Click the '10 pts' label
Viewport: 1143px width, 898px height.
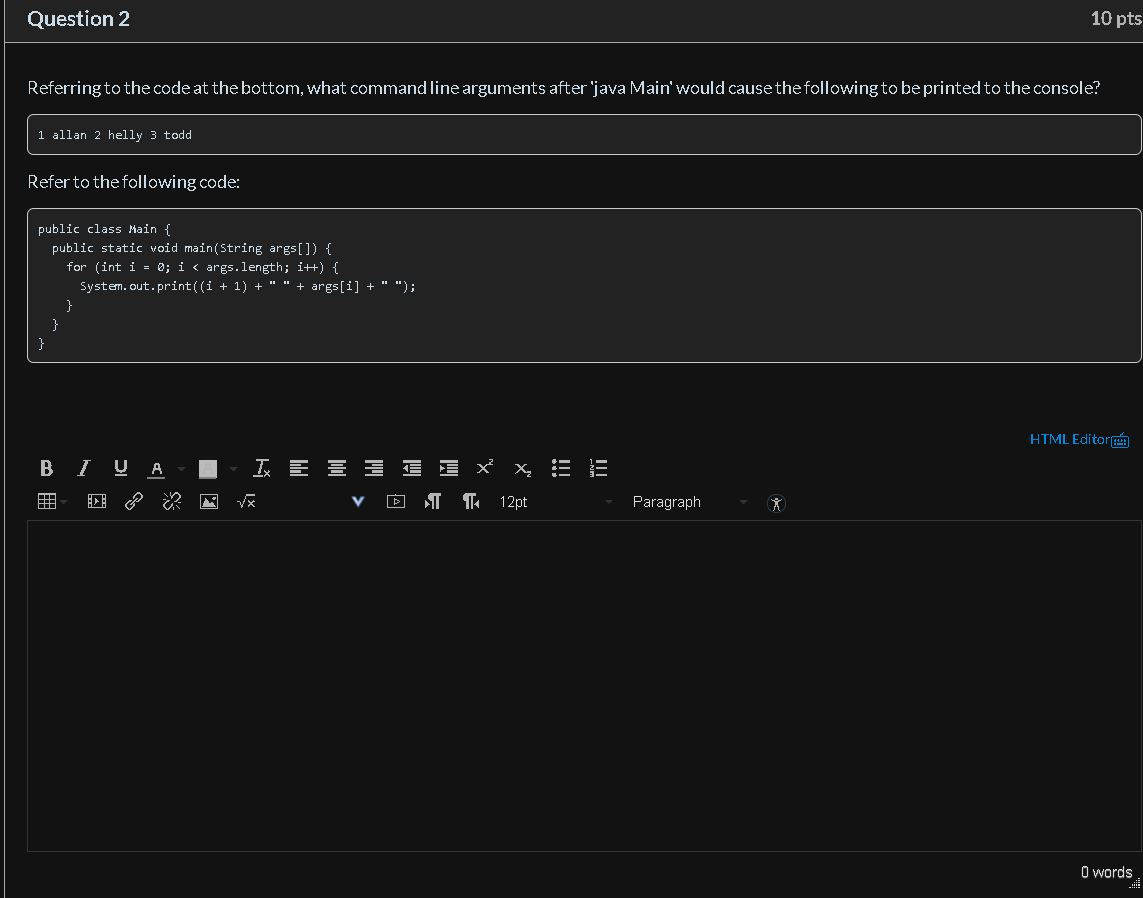pos(1116,19)
